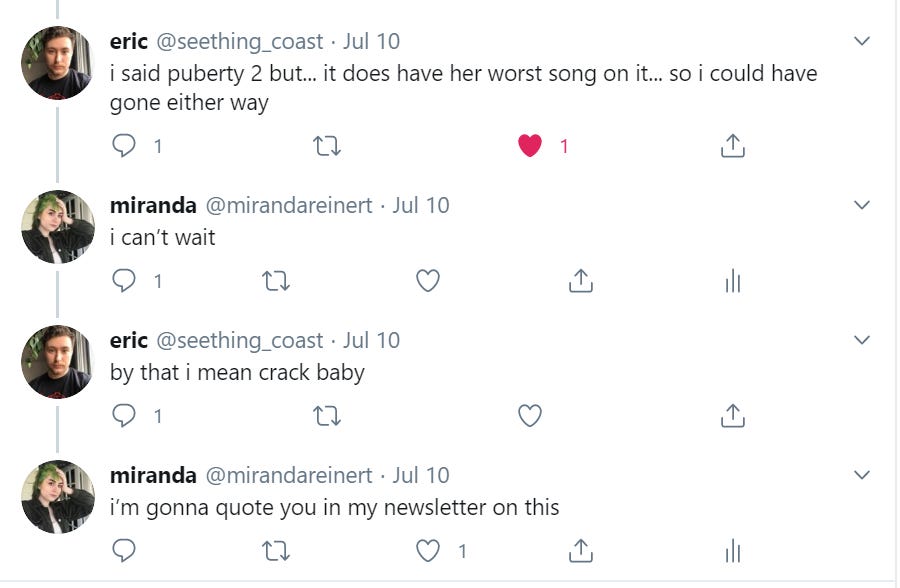Expand menu chevron on "i can't wait" tweet
This screenshot has width=900, height=588.
(862, 205)
